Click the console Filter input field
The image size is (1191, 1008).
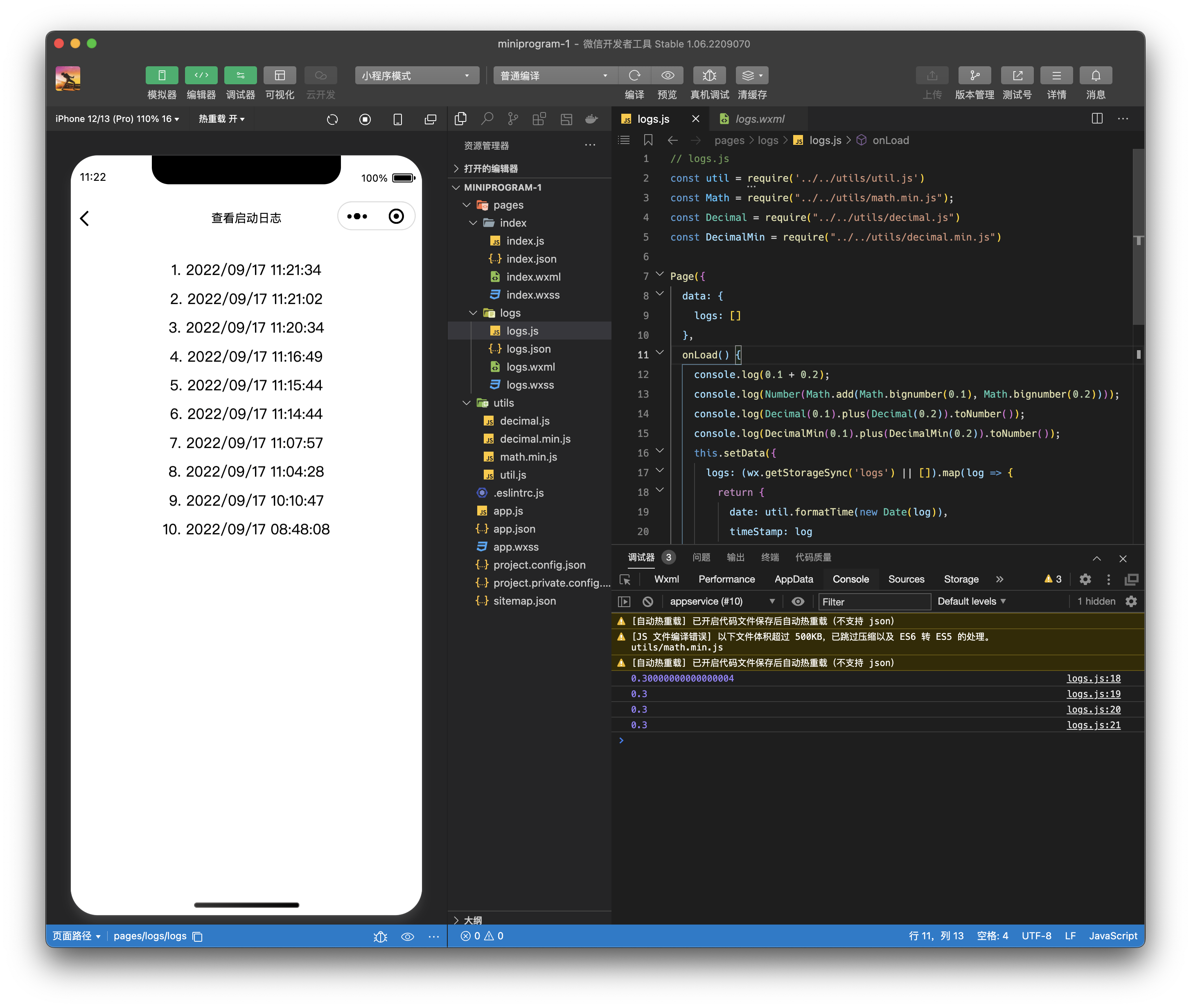point(874,602)
